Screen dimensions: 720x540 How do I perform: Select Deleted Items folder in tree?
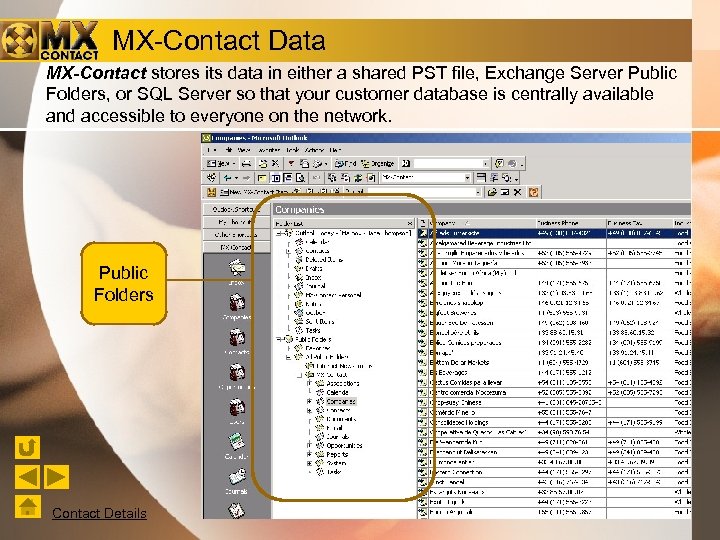tap(324, 259)
